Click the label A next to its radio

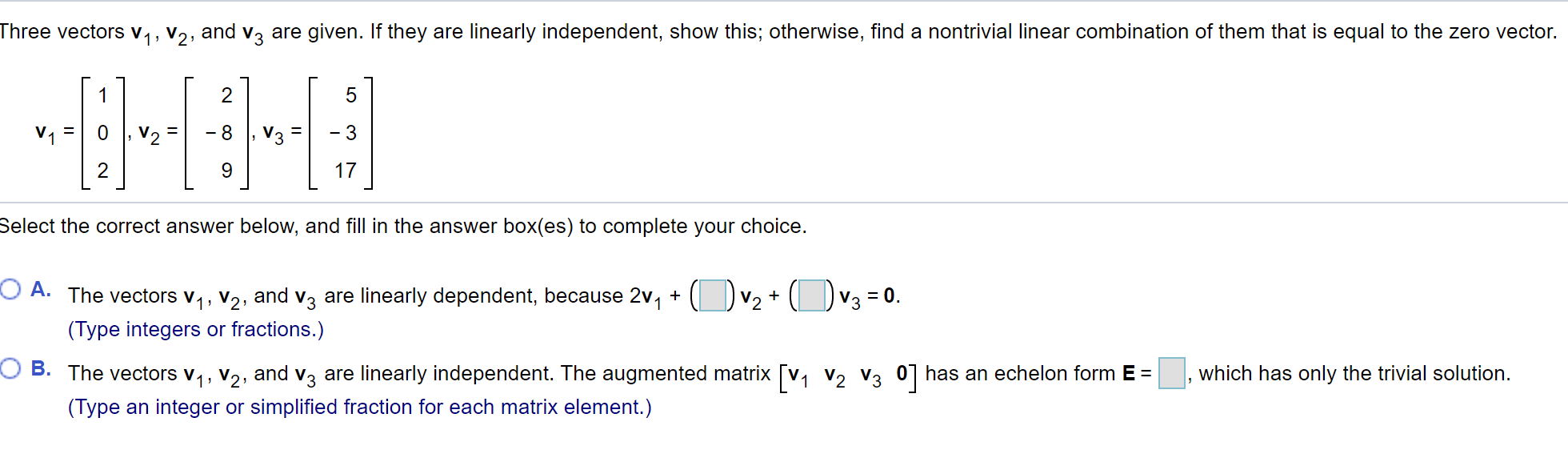39,288
